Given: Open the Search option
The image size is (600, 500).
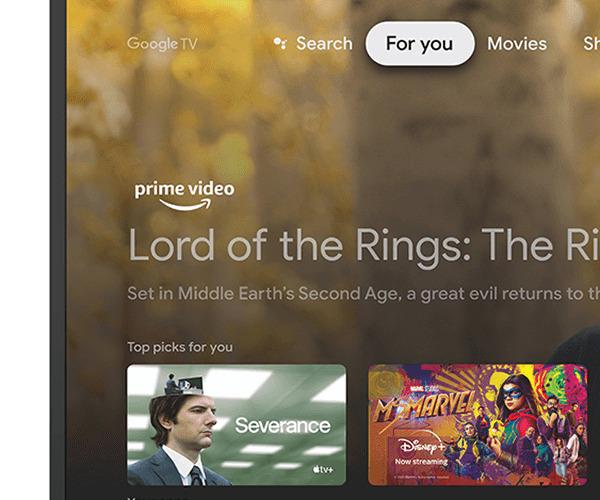Looking at the screenshot, I should [x=313, y=43].
